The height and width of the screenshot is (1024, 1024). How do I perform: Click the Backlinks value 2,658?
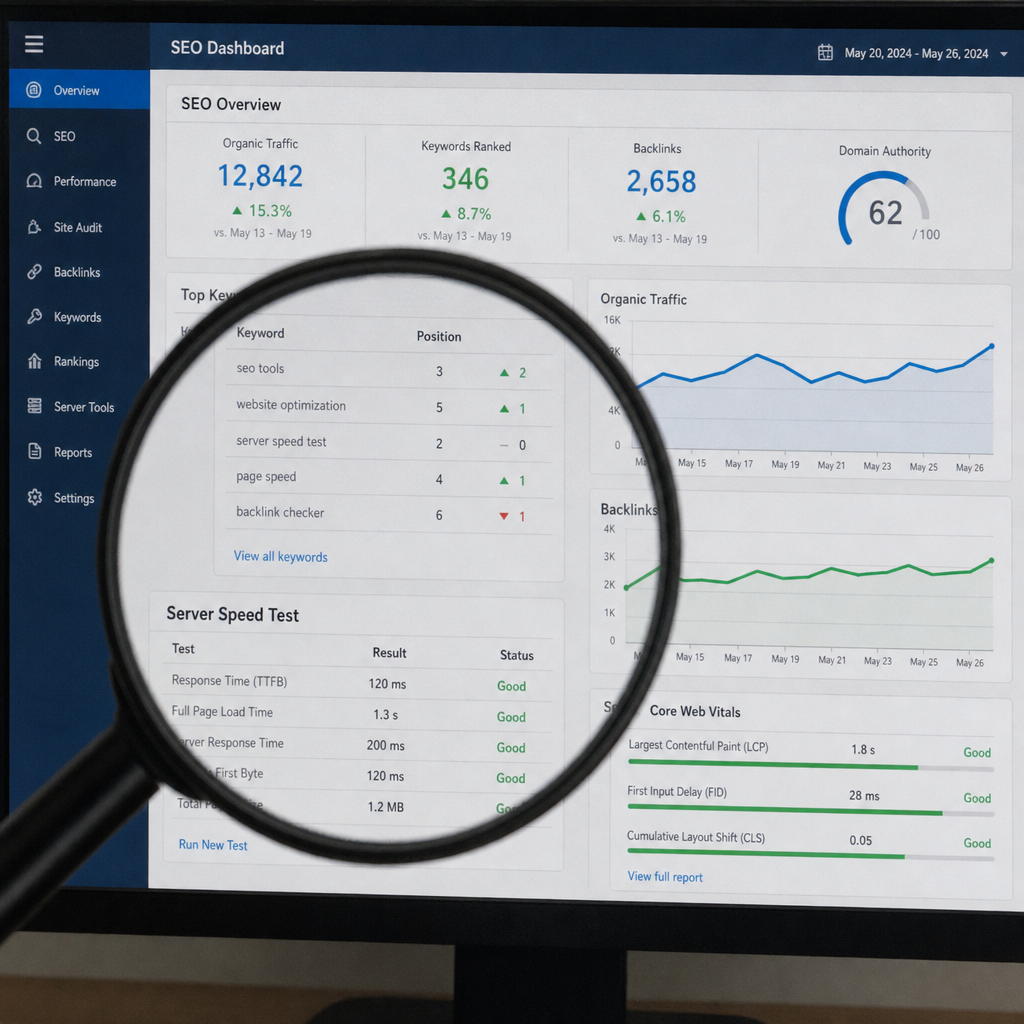coord(661,182)
